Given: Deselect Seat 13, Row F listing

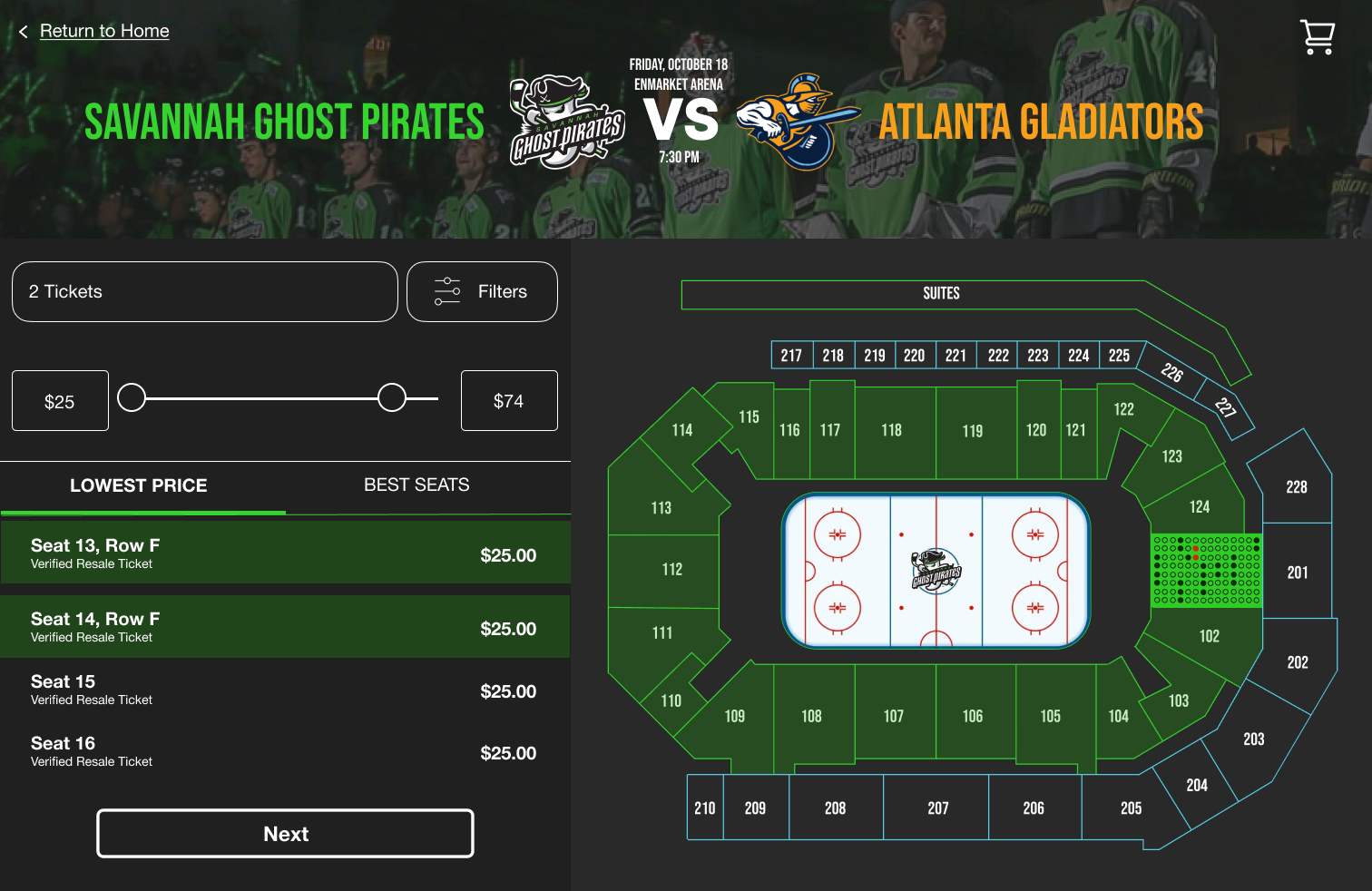Looking at the screenshot, I should 285,553.
